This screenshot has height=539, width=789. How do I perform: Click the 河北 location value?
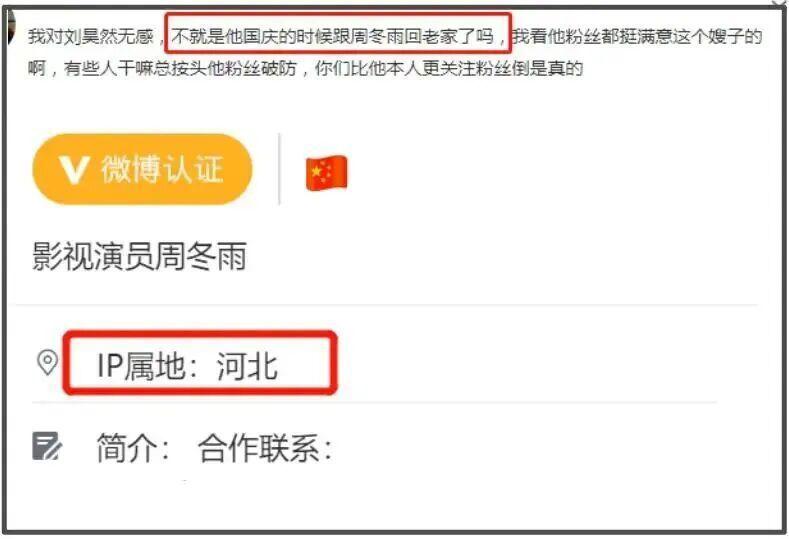pos(247,365)
